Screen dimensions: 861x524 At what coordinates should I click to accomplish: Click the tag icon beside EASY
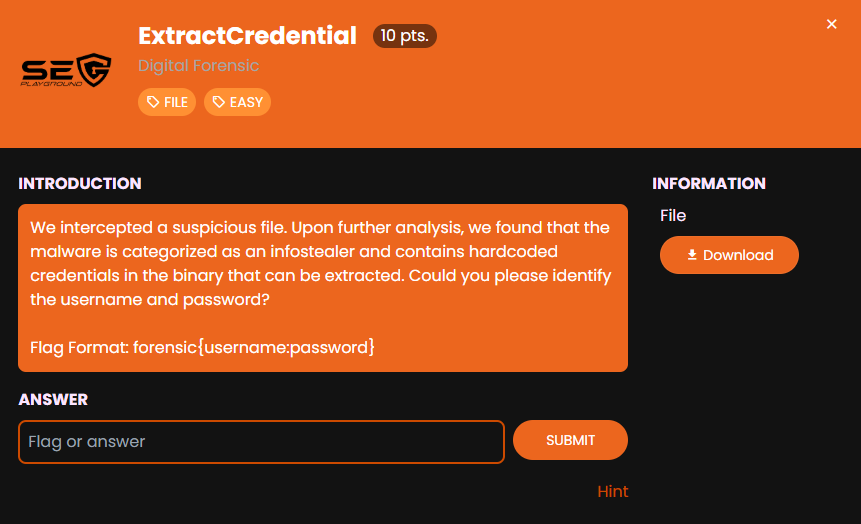[219, 102]
